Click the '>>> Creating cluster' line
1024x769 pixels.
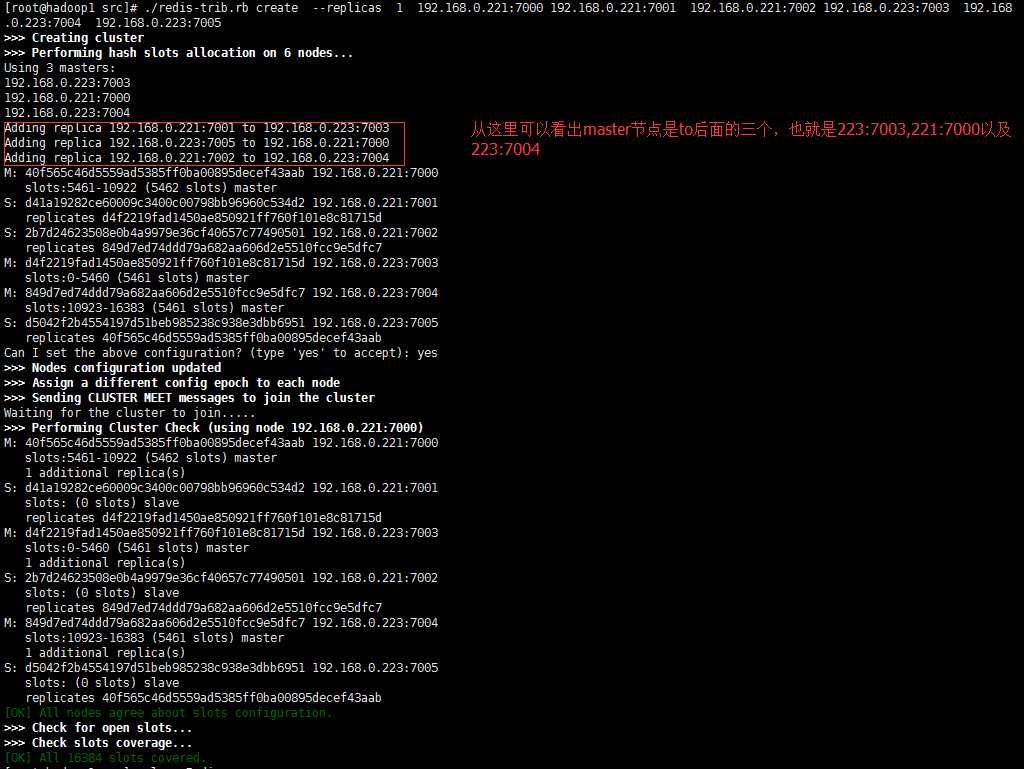point(74,38)
